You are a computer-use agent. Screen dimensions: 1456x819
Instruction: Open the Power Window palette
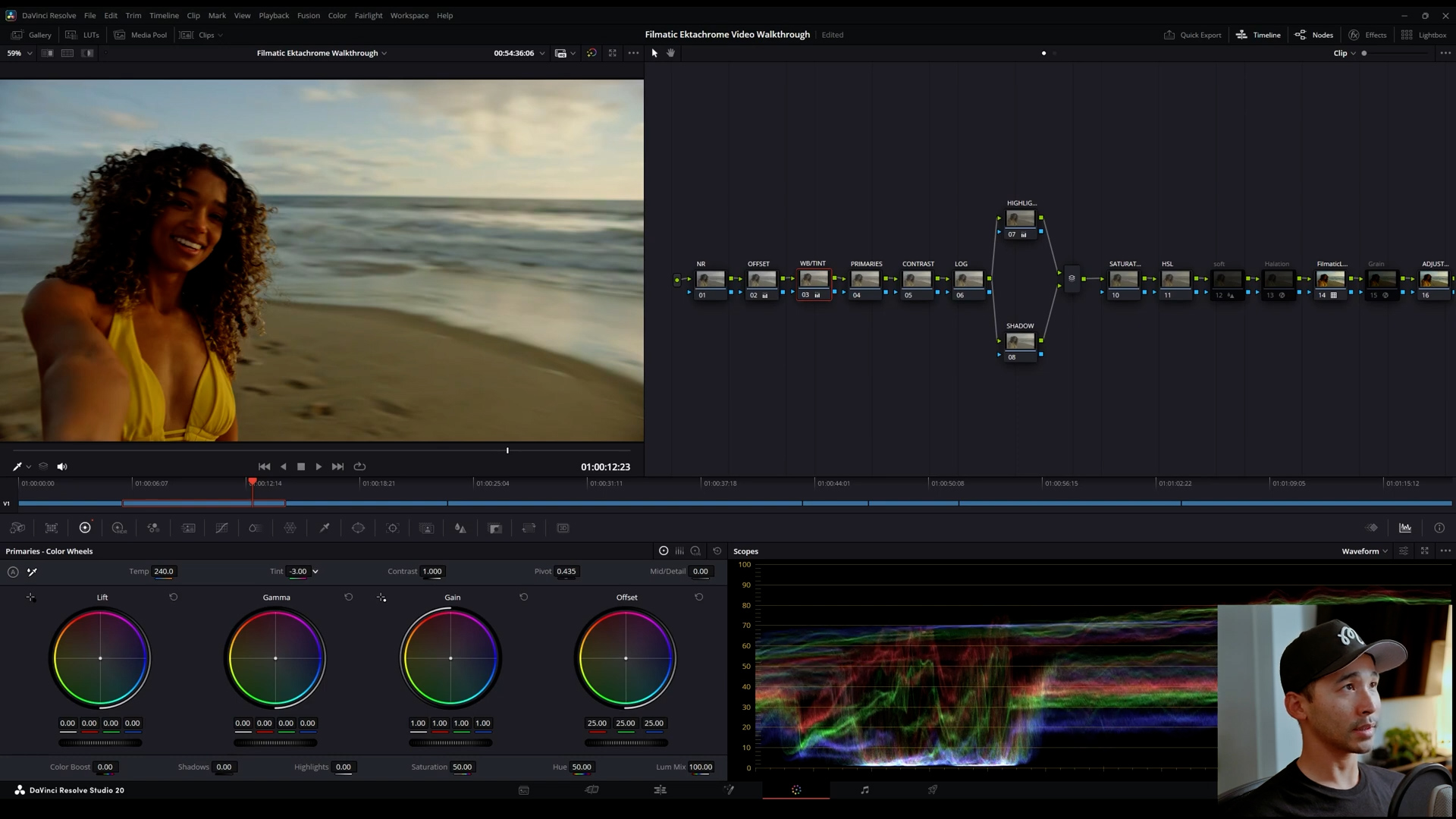coord(358,528)
